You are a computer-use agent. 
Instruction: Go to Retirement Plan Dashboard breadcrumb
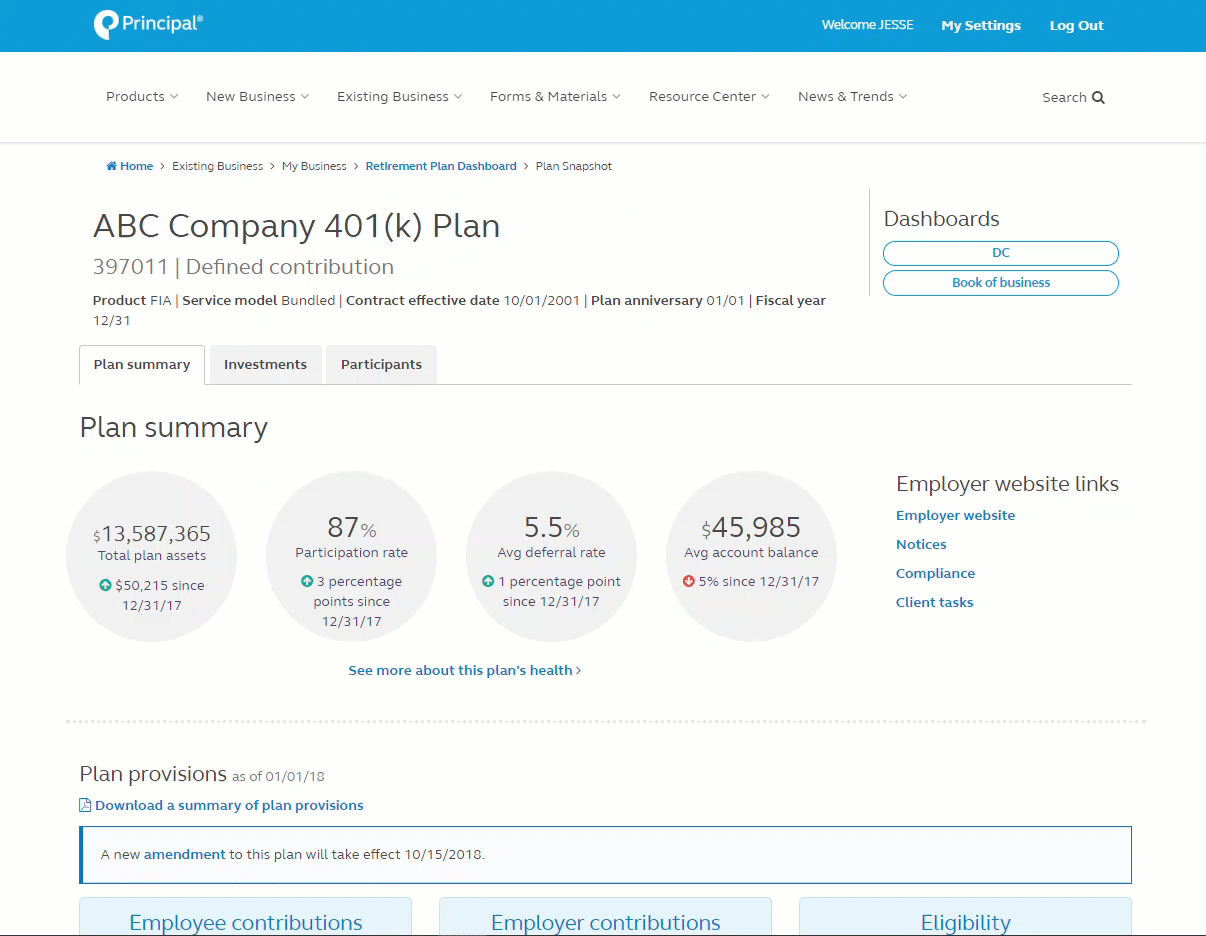[x=440, y=166]
